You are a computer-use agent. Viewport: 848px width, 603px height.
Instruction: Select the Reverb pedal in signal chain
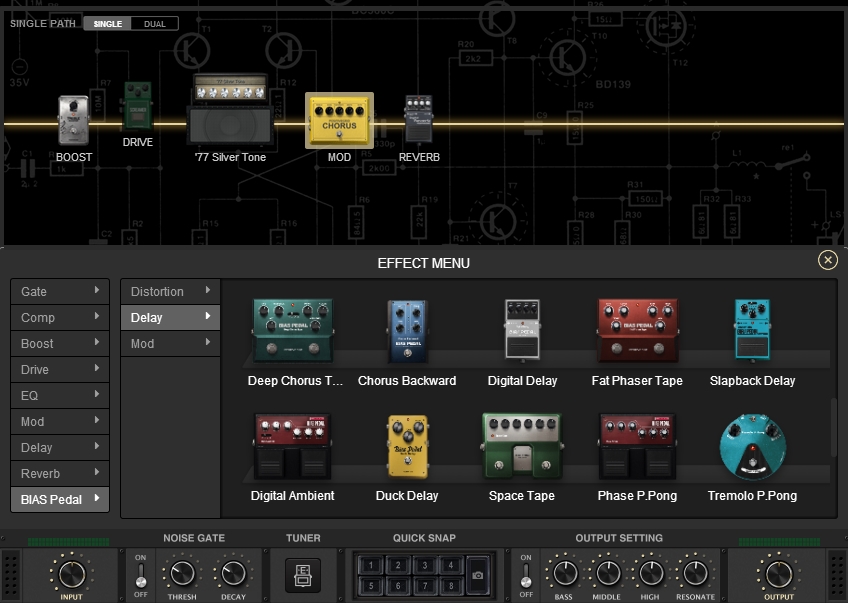pyautogui.click(x=418, y=122)
